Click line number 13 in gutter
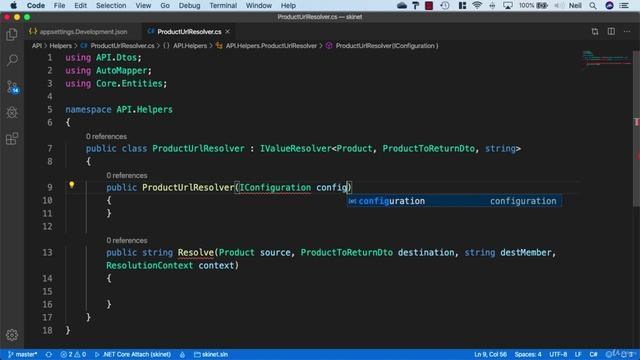The image size is (640, 360). pyautogui.click(x=47, y=253)
